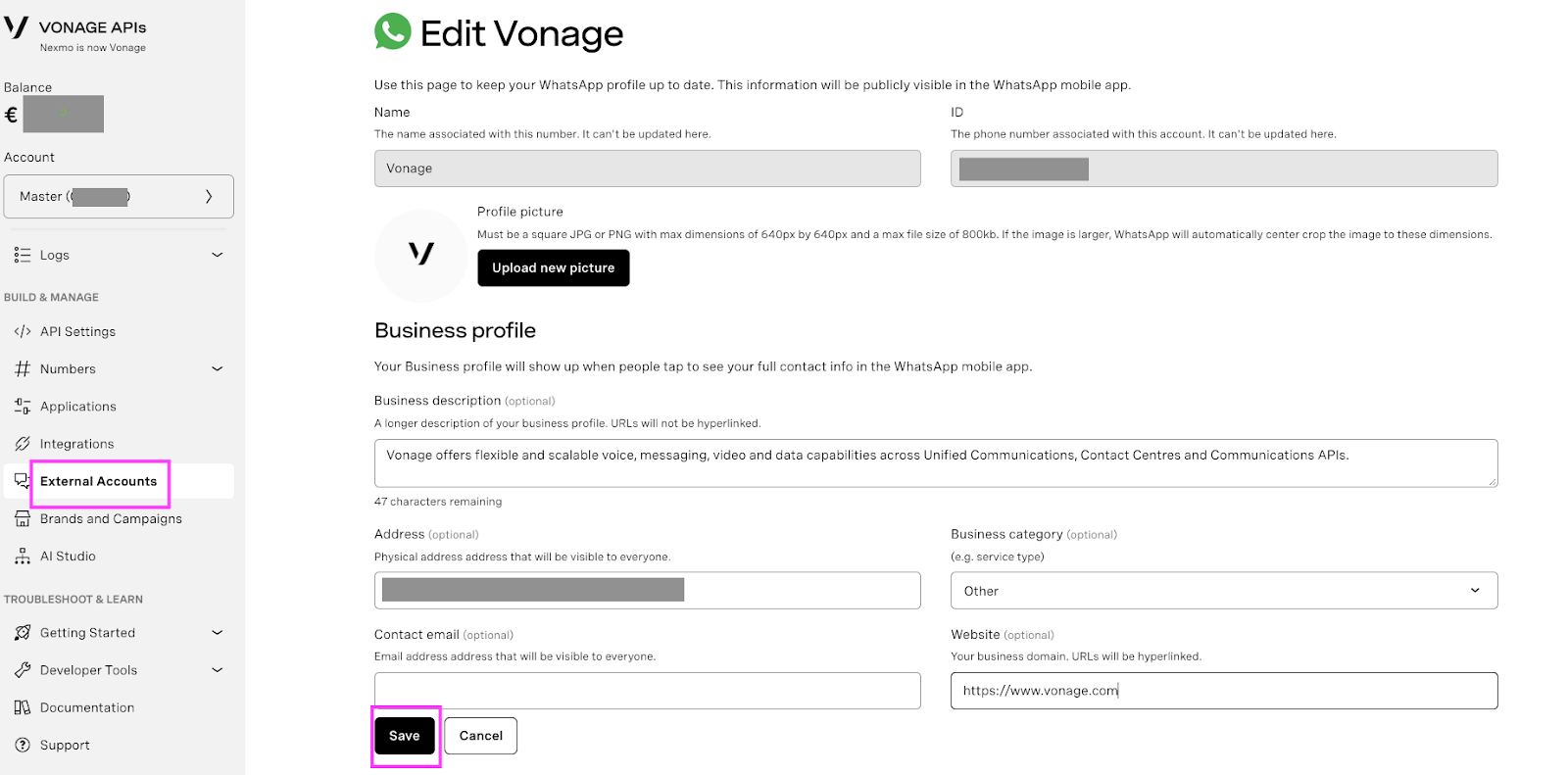This screenshot has height=775, width=1568.
Task: Open the Master account selector
Action: tap(119, 196)
